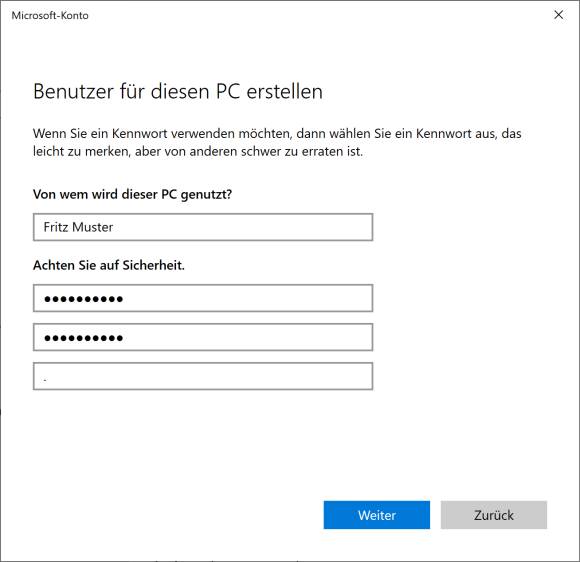This screenshot has height=562, width=580.
Task: Click the empty password hint field
Action: 203,376
